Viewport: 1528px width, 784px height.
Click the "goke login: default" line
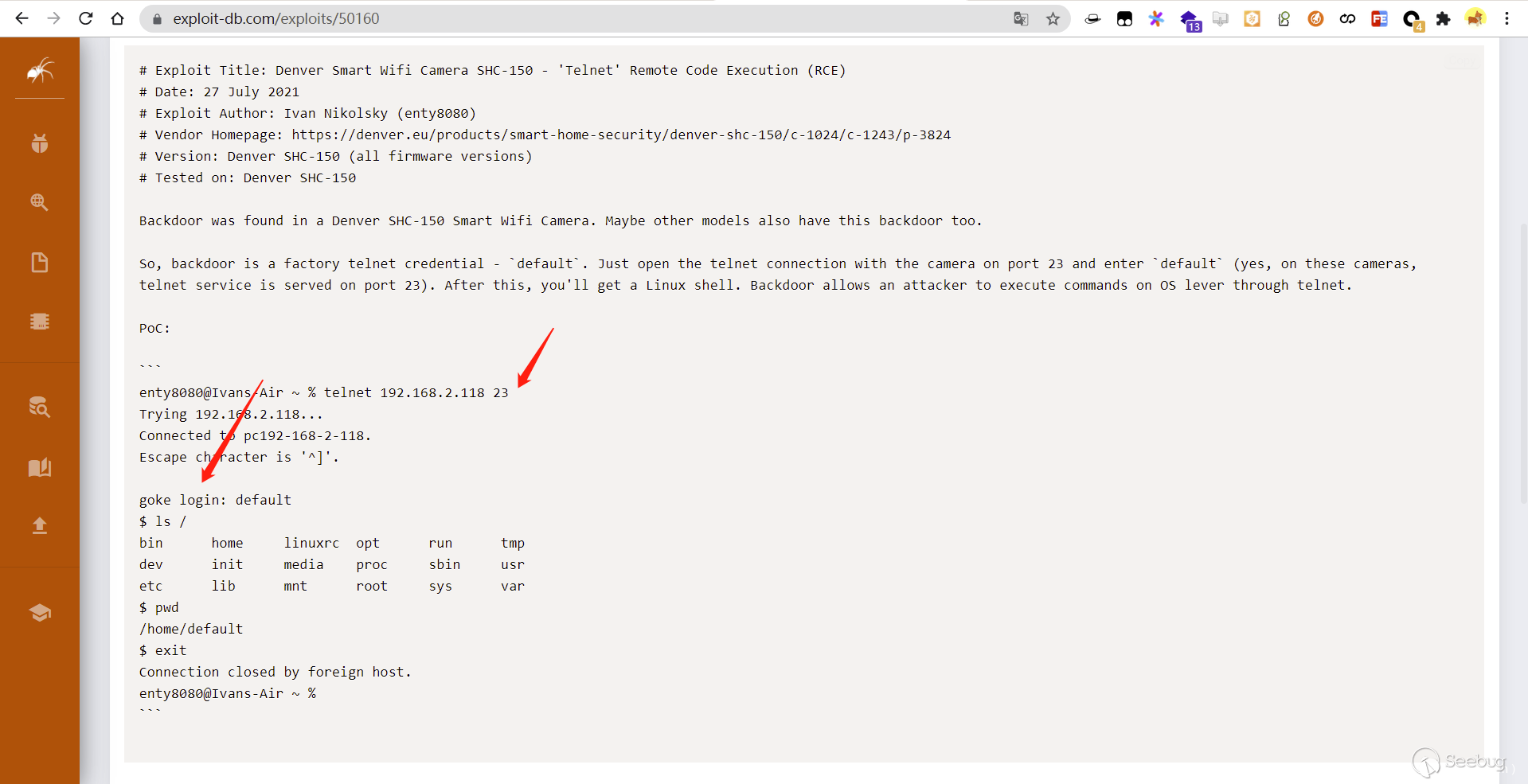(216, 500)
